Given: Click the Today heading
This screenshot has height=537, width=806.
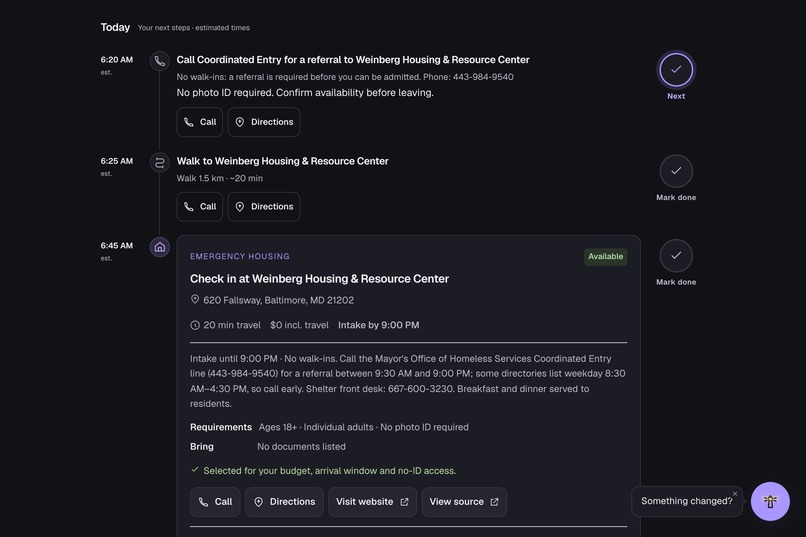Looking at the screenshot, I should click(115, 27).
